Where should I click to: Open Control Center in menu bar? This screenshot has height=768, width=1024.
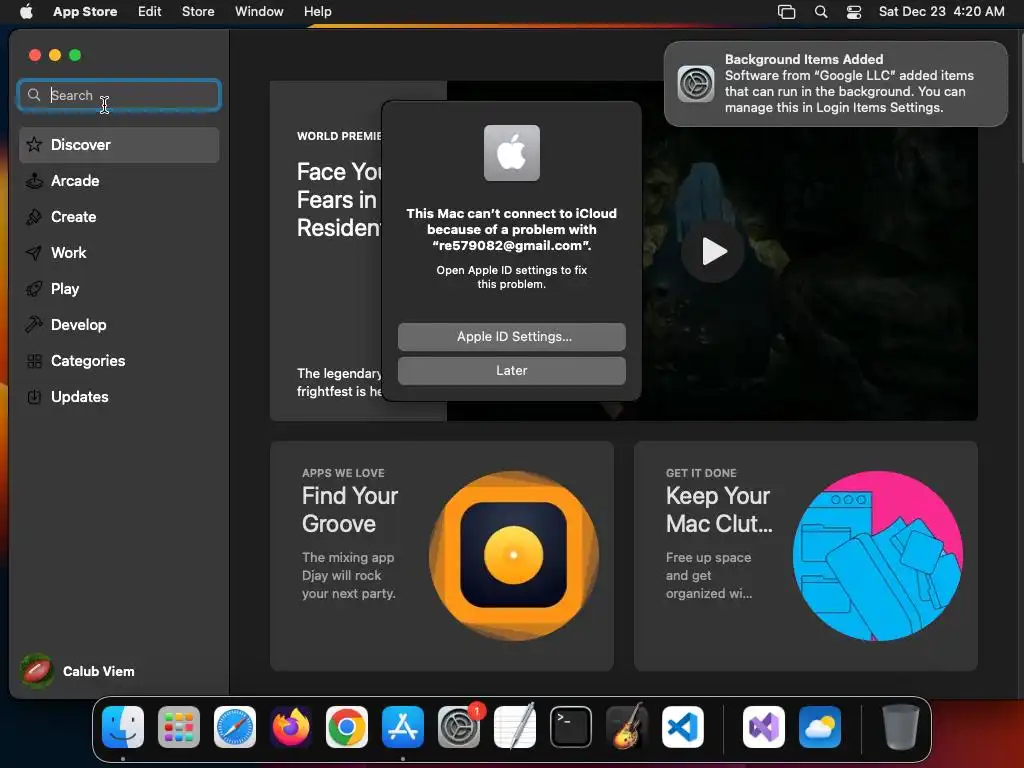(x=854, y=12)
